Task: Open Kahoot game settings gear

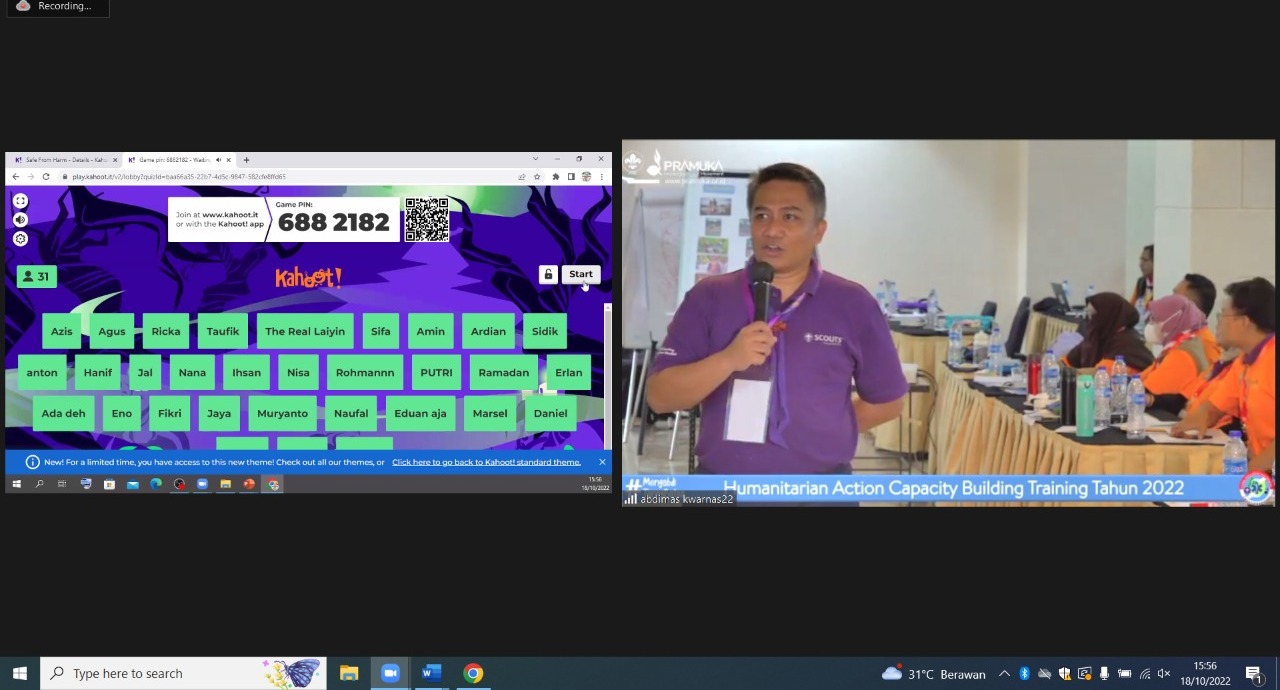Action: point(20,239)
